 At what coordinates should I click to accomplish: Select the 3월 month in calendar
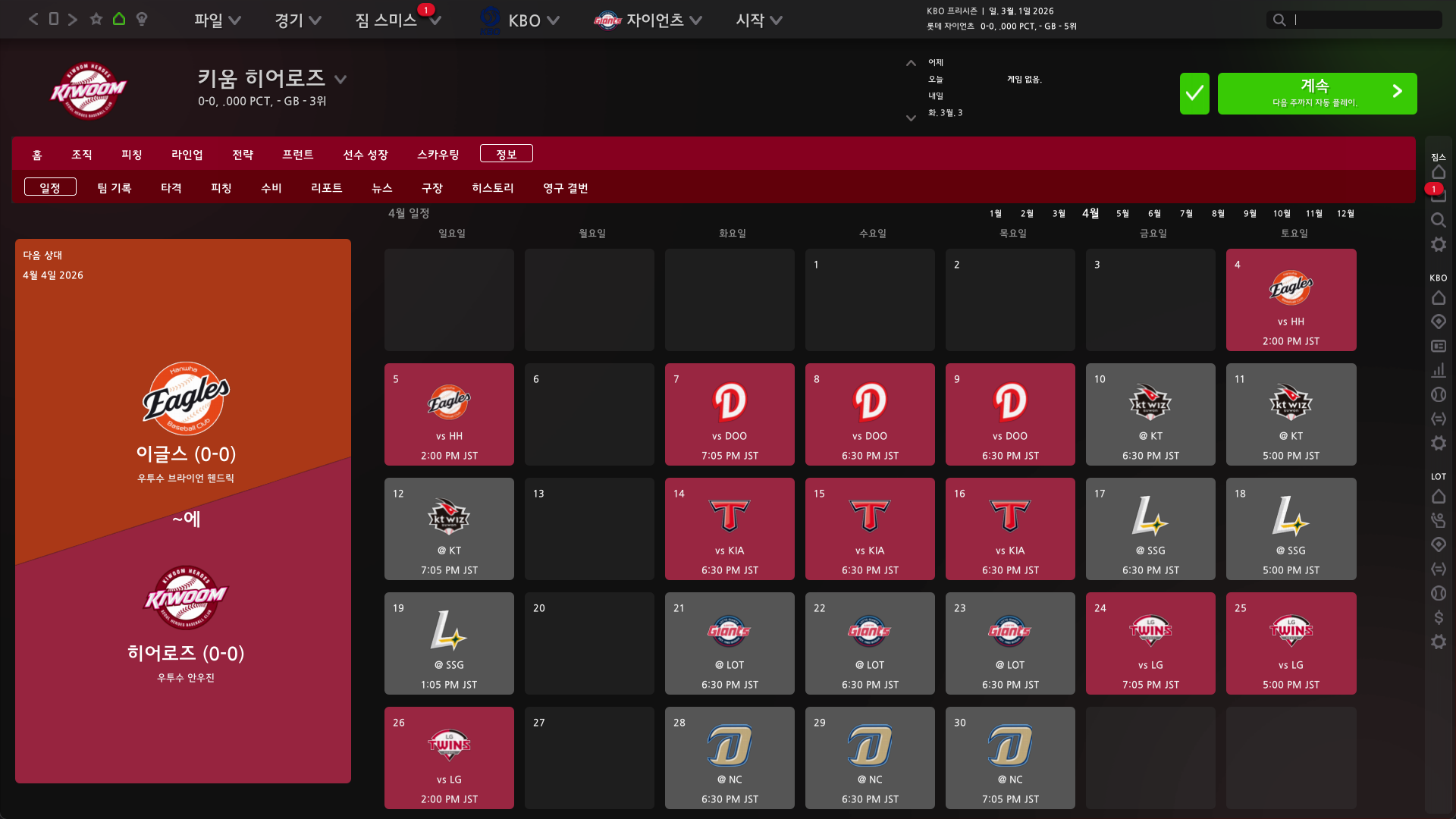(x=1059, y=214)
